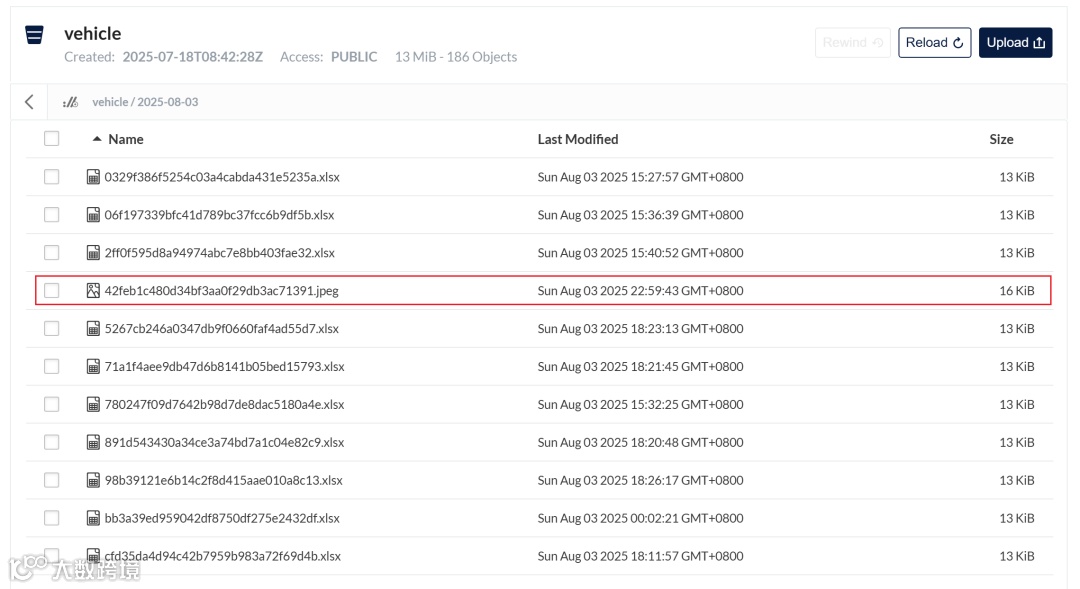
Task: Click the file icon for 5267cb246a0347db9f0660faf4ad55d7.xlsx
Action: coord(93,329)
